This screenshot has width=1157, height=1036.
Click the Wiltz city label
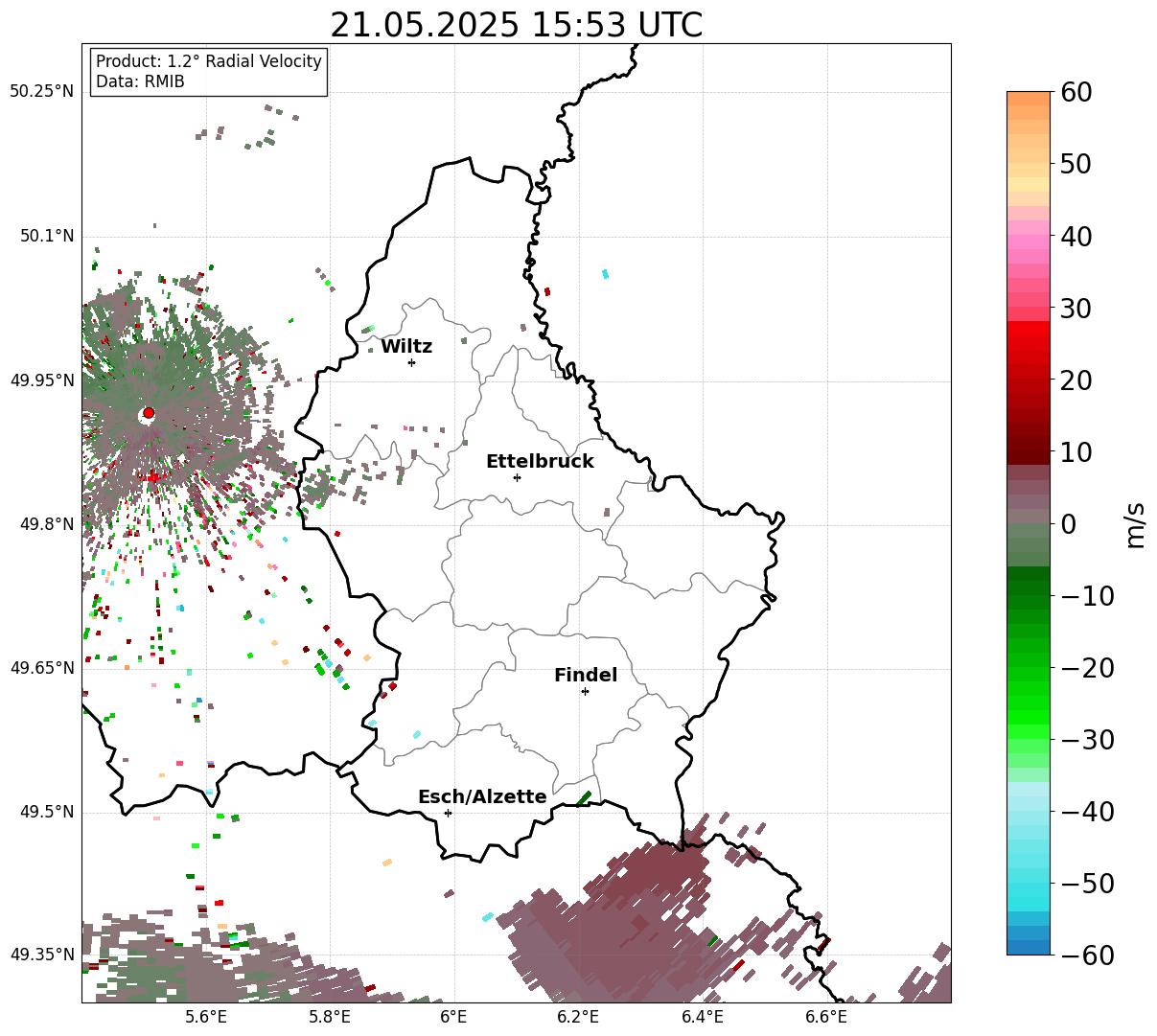pos(406,347)
